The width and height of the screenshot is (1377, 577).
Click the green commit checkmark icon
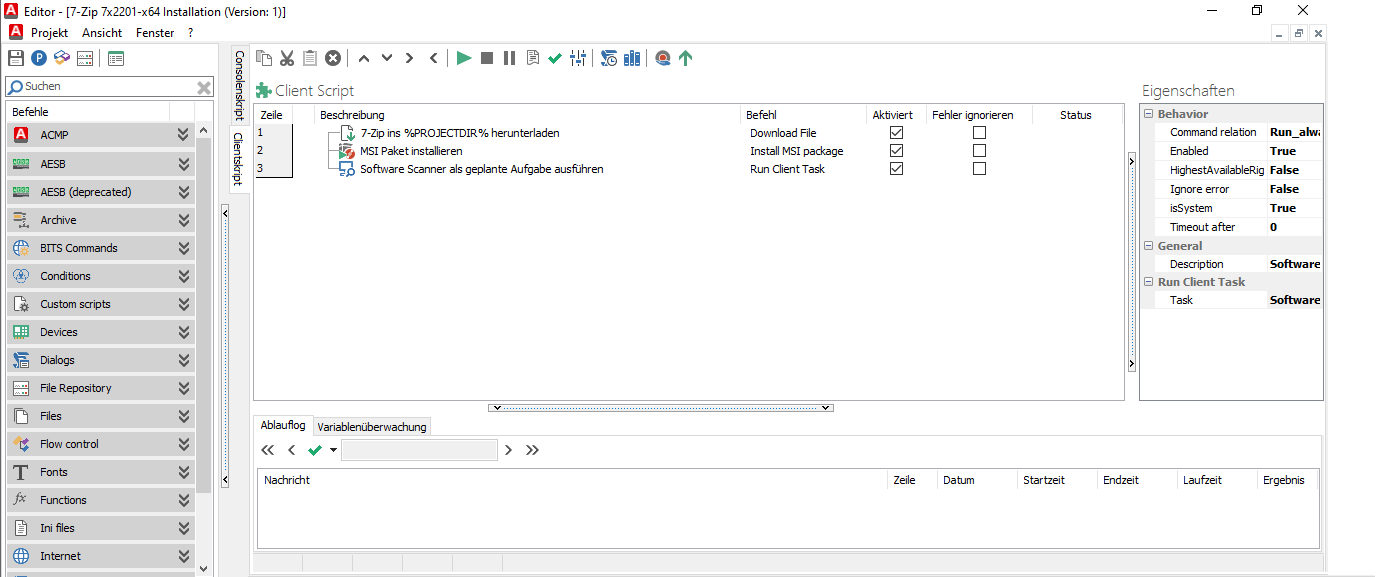pos(555,58)
